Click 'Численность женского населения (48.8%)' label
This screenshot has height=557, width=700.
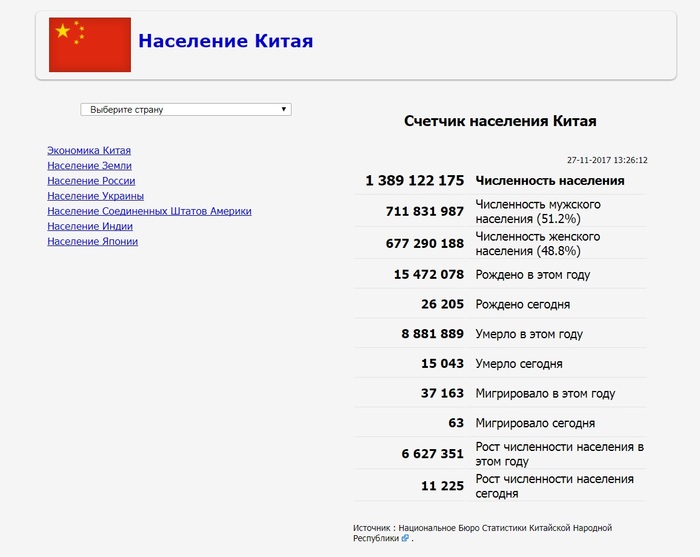click(x=538, y=244)
